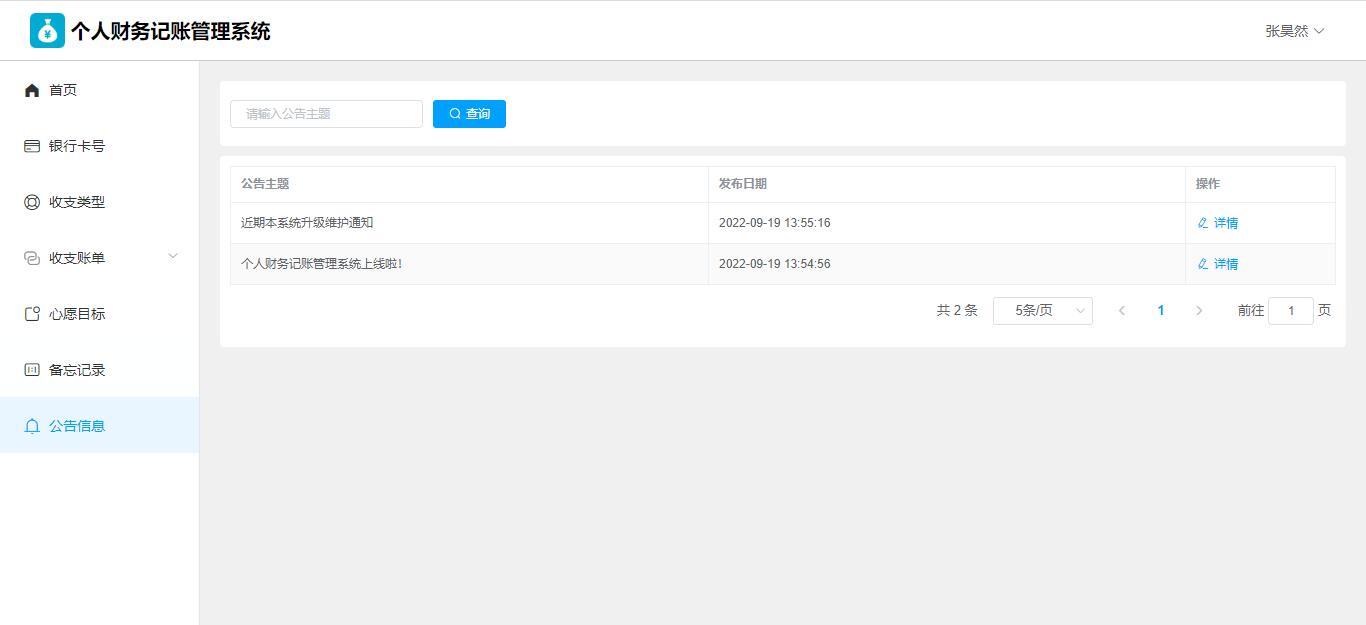Expand the 收支账单 submenu chevron

[173, 256]
